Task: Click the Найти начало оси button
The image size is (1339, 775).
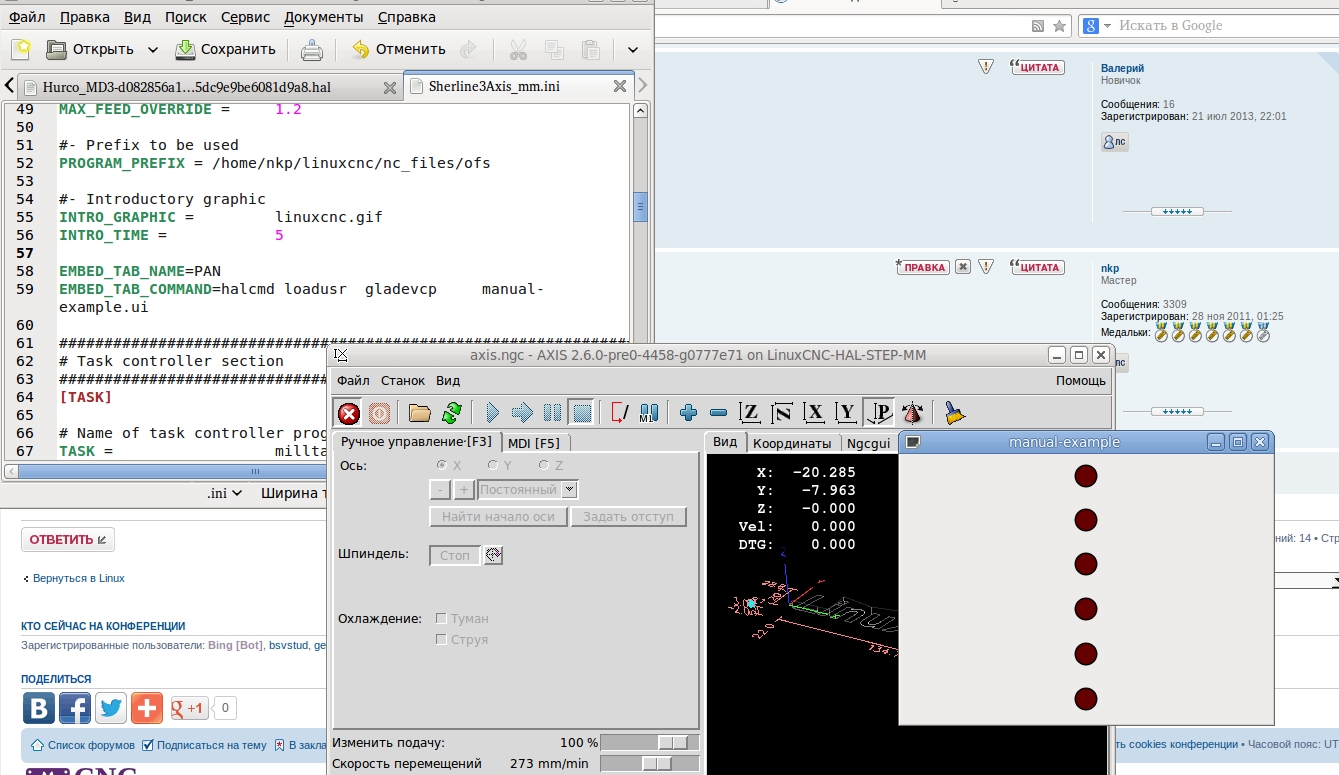Action: click(x=499, y=517)
